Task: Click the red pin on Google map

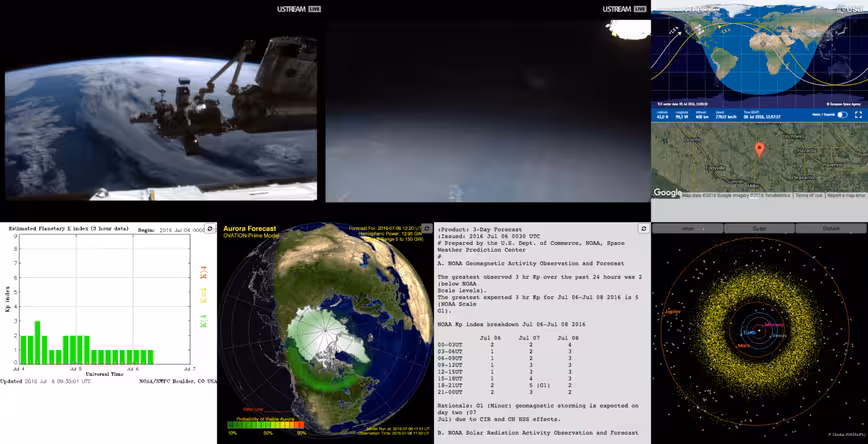Action: (760, 149)
